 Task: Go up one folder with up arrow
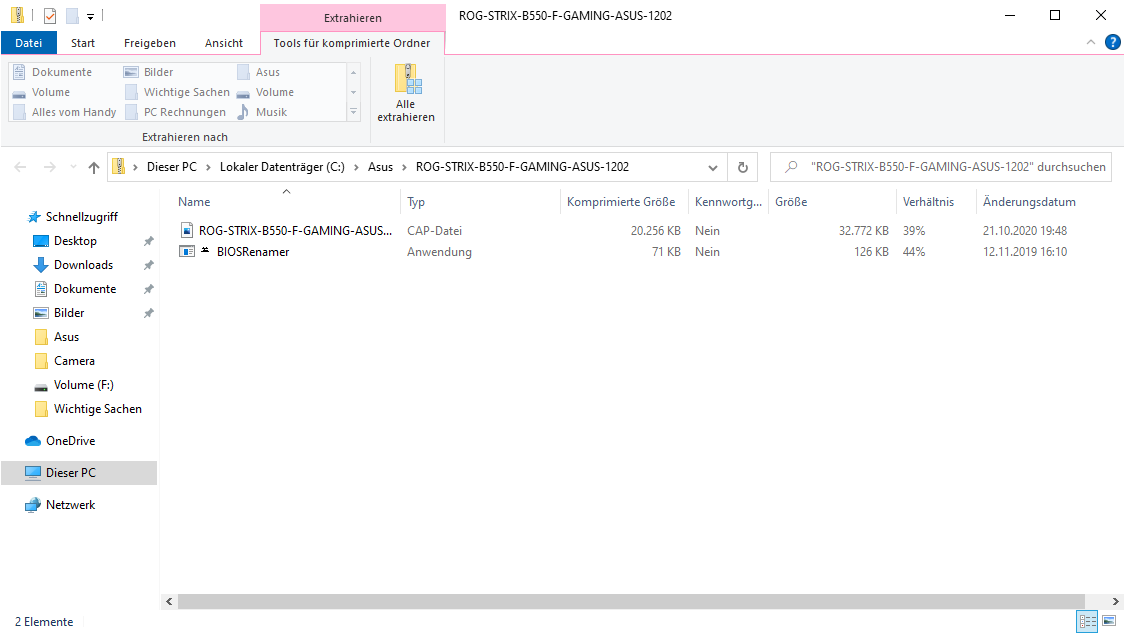[93, 167]
